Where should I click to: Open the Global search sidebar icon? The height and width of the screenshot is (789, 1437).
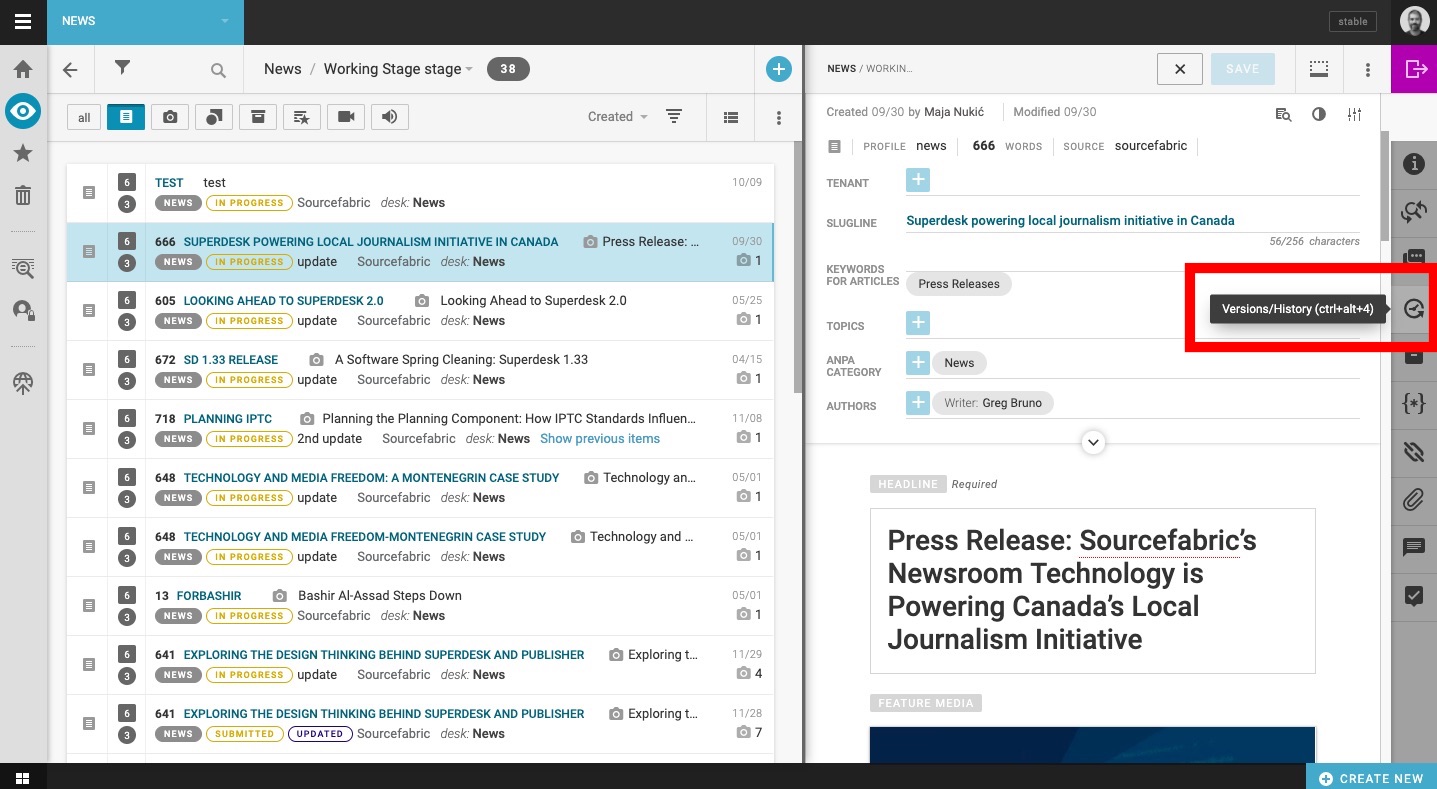pyautogui.click(x=22, y=267)
